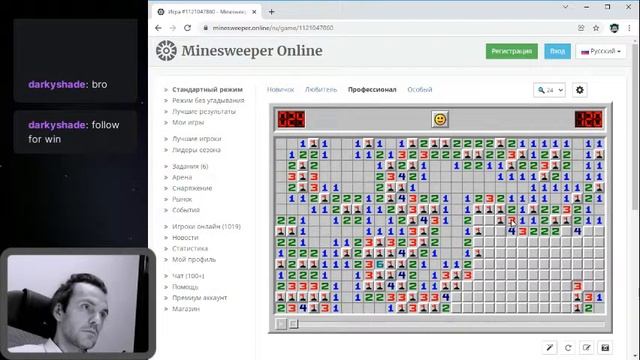Click the replay progress bar track
This screenshot has height=360, width=640.
tap(452, 324)
